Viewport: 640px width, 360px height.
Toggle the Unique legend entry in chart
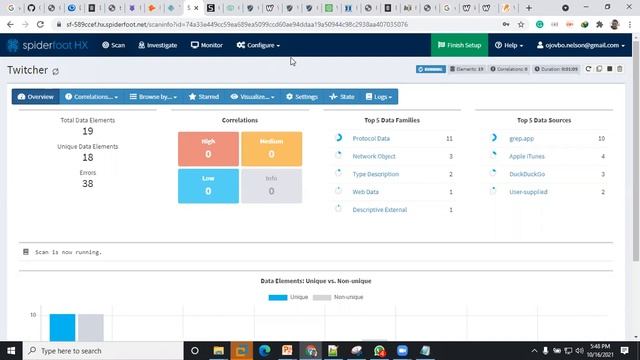[x=288, y=297]
